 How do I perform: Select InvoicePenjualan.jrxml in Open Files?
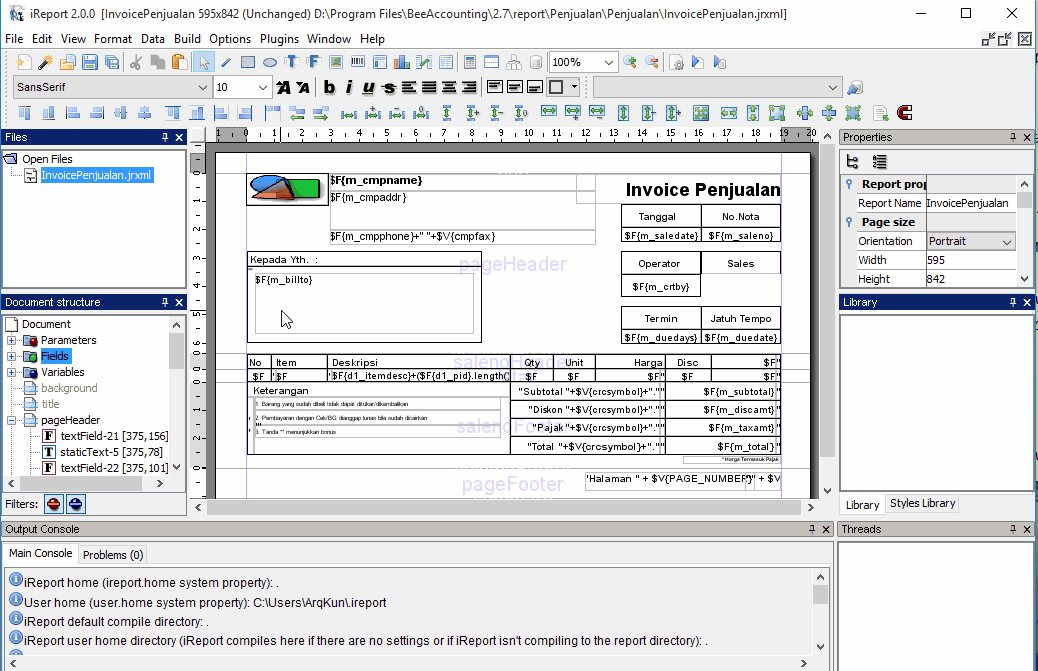[x=96, y=175]
